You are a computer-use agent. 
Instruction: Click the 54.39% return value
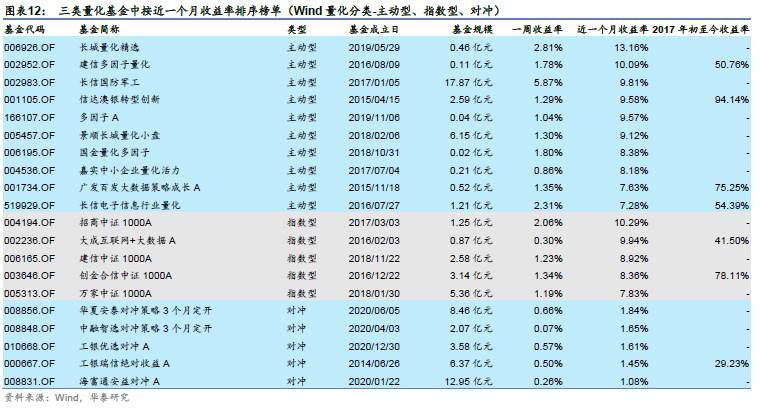[x=732, y=205]
